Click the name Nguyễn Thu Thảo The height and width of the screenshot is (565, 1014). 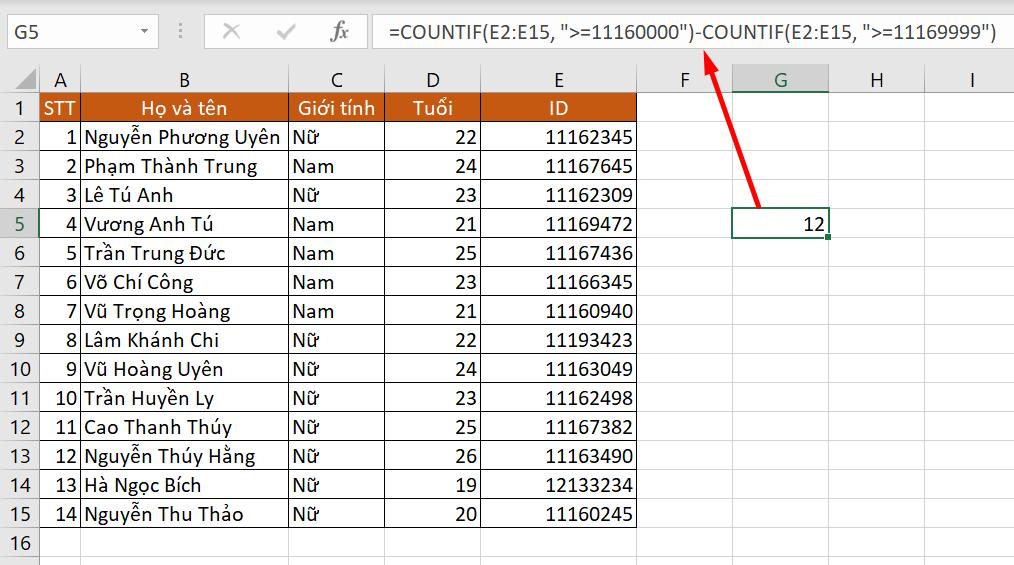(164, 514)
